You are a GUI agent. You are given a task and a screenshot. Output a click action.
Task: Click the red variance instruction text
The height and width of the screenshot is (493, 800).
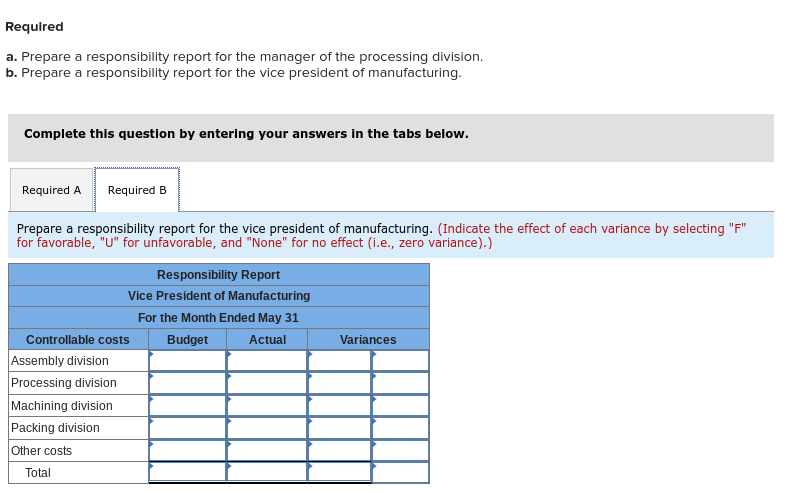tap(381, 235)
